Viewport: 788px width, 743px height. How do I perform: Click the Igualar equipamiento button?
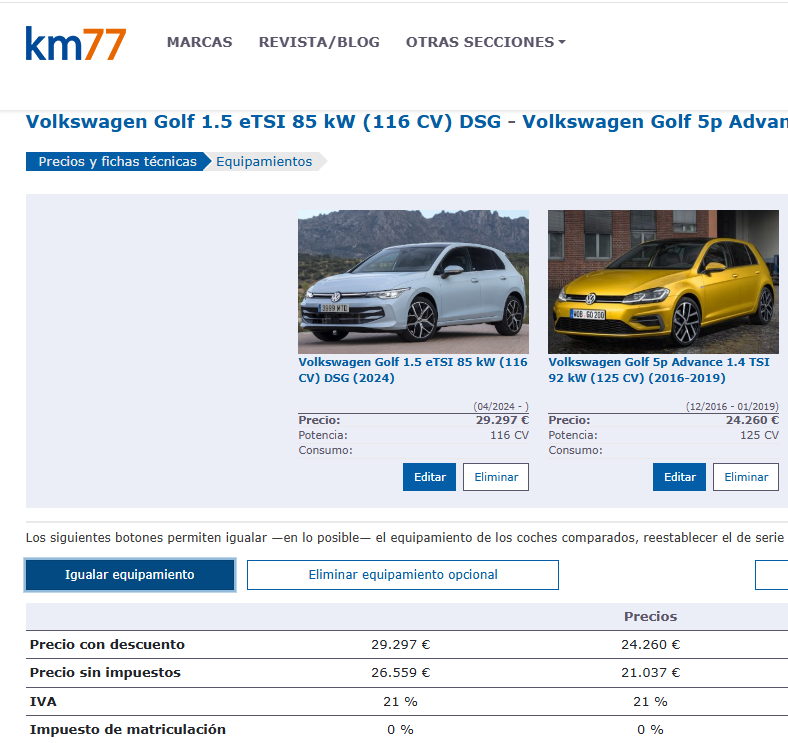(x=130, y=575)
